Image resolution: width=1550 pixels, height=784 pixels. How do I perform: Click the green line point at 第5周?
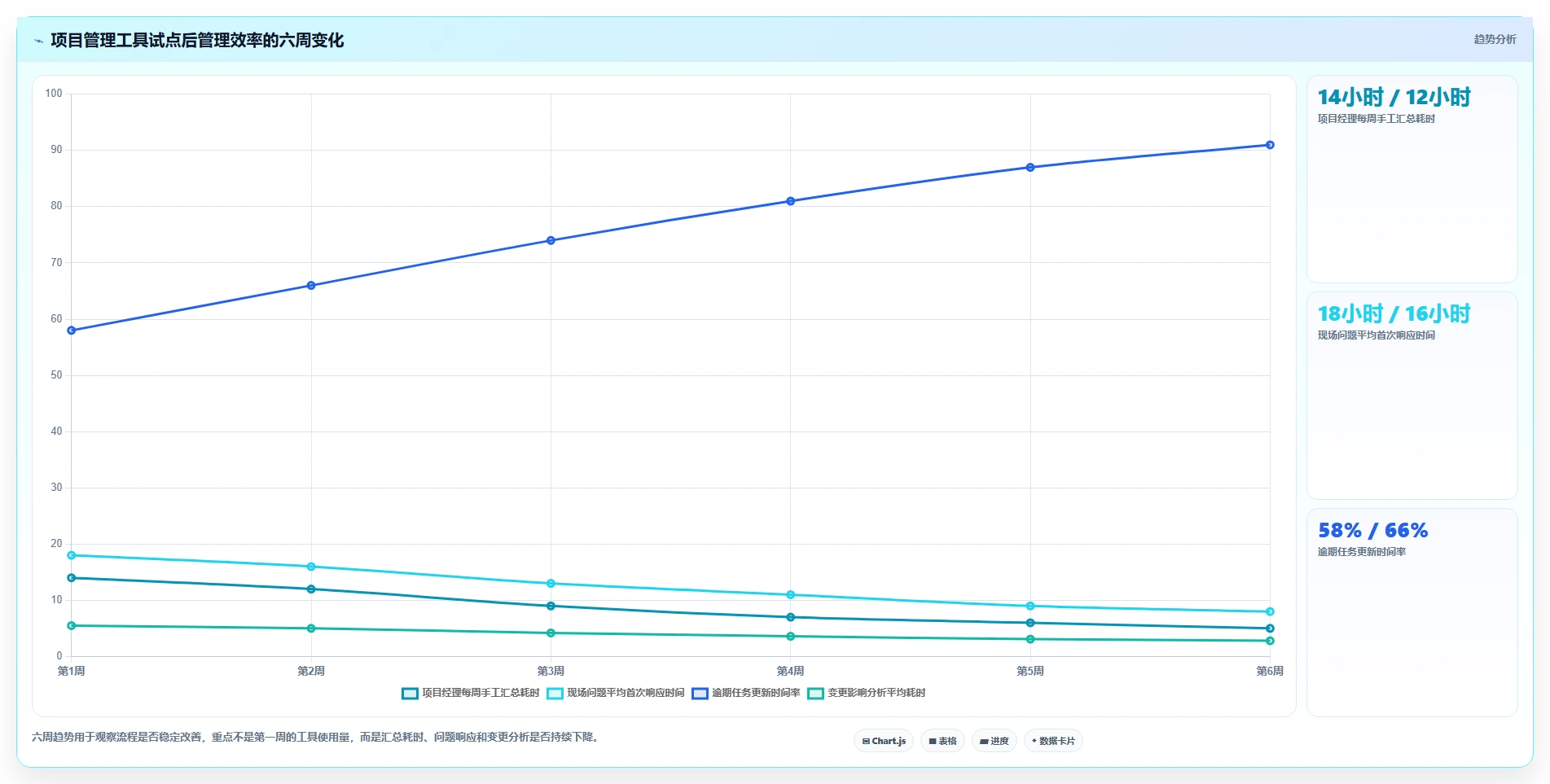(1030, 639)
